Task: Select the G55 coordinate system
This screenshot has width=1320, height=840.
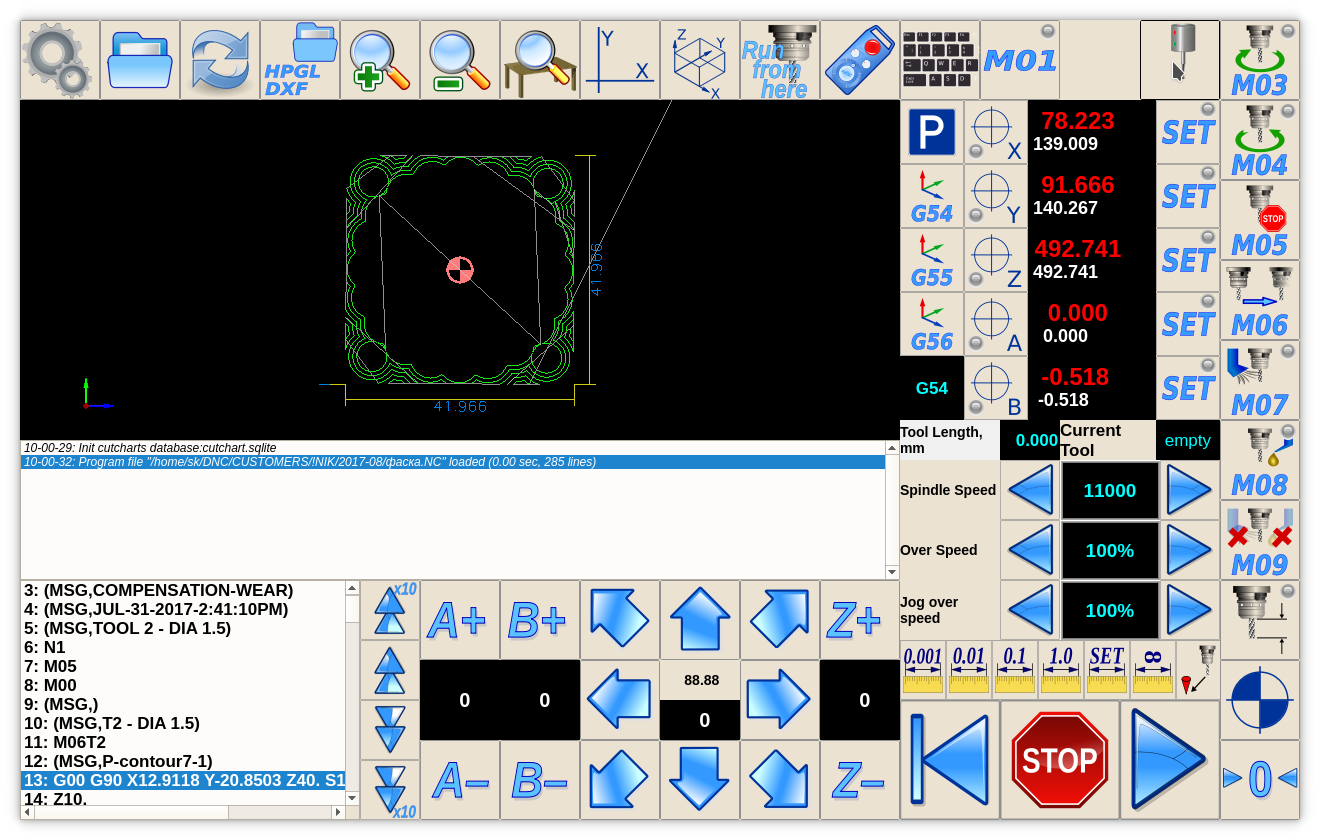Action: coord(932,260)
